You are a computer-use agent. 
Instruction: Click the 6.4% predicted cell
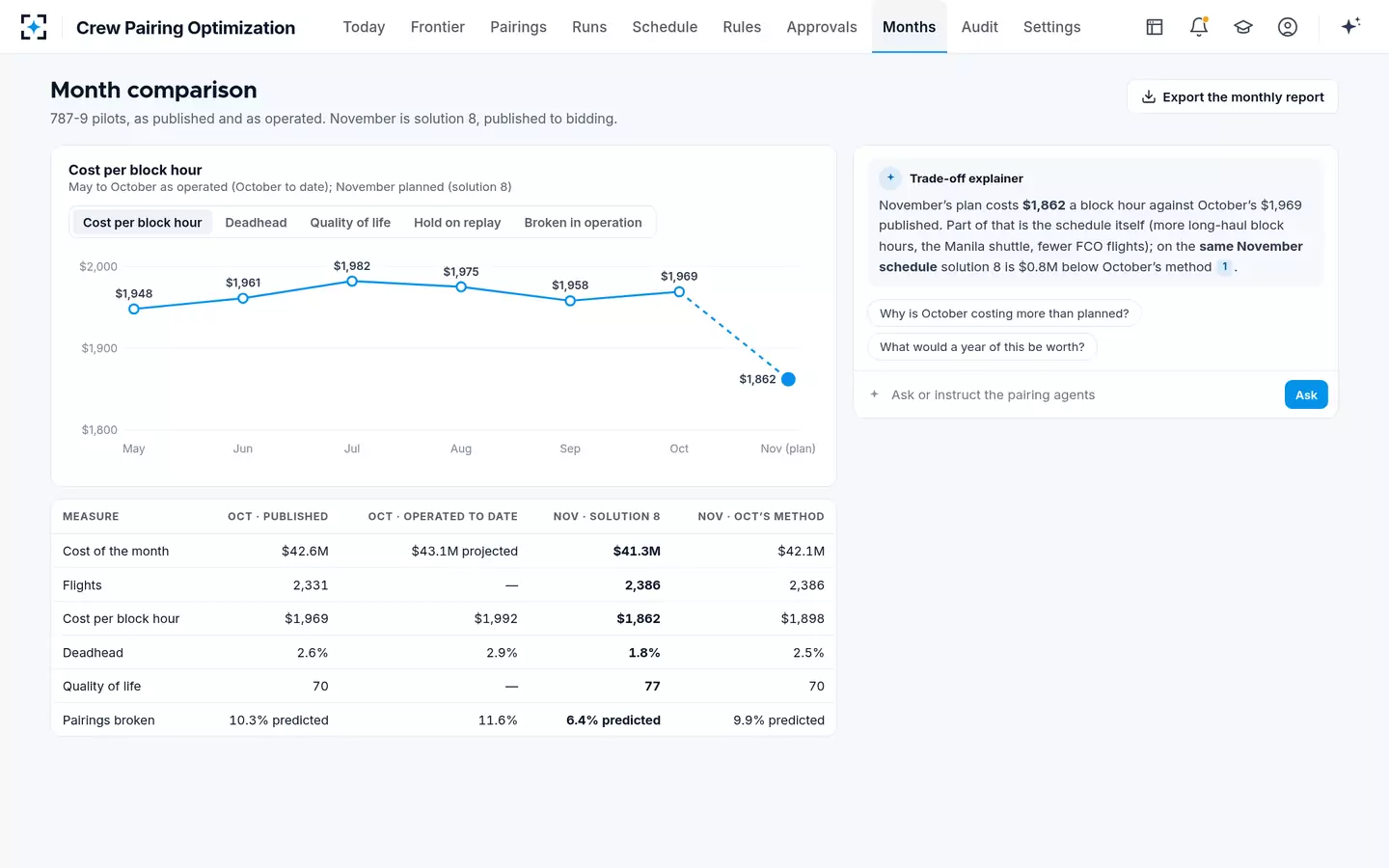[x=613, y=720]
